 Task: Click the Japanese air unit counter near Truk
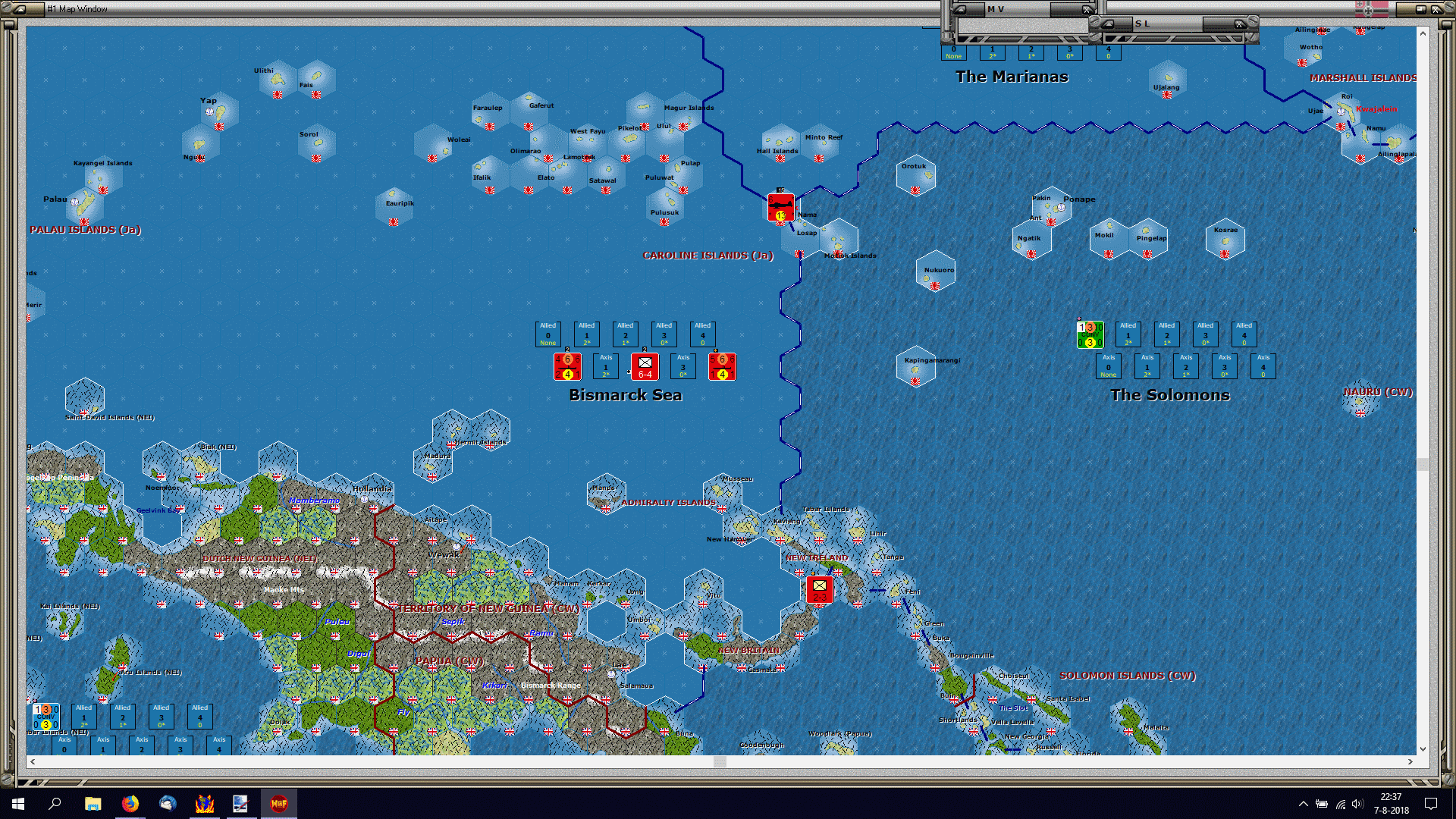(780, 208)
